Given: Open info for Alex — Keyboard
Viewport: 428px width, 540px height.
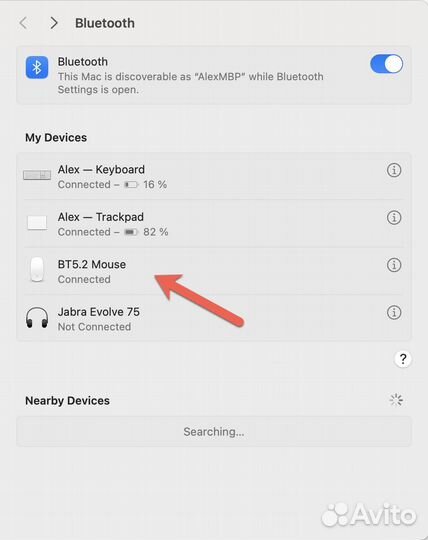Looking at the screenshot, I should pos(394,170).
